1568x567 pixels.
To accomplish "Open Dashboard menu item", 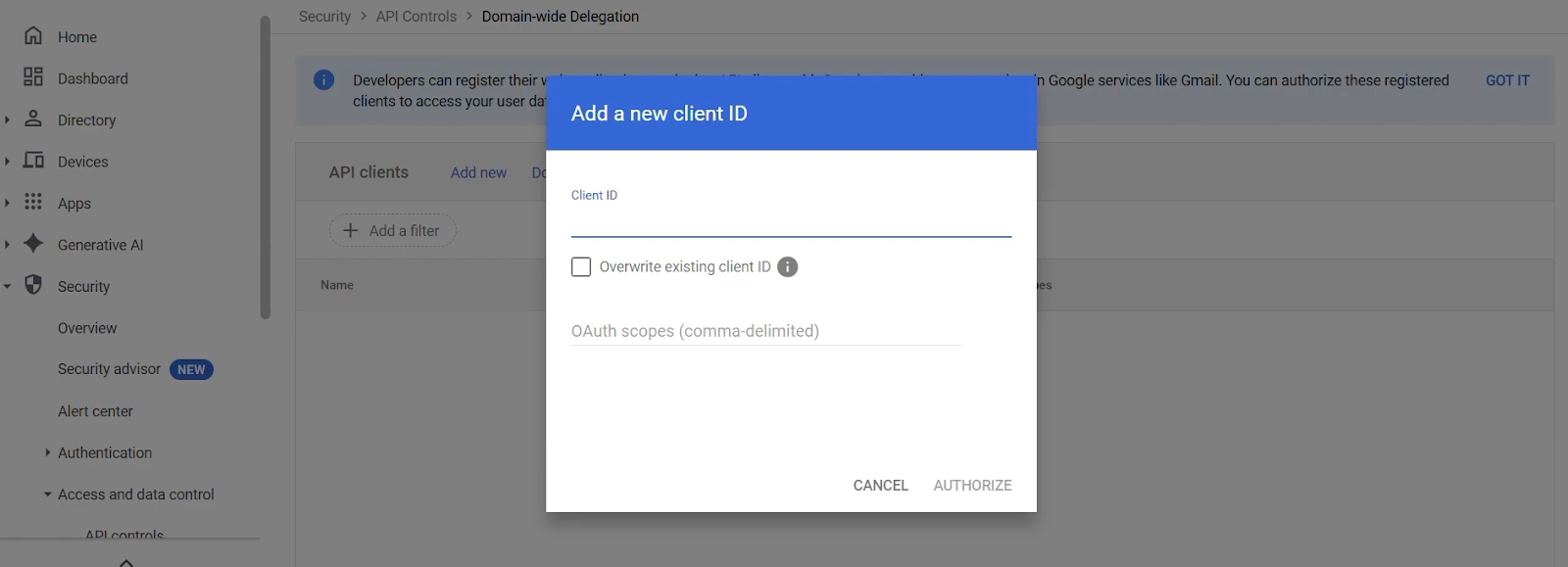I will tap(93, 78).
